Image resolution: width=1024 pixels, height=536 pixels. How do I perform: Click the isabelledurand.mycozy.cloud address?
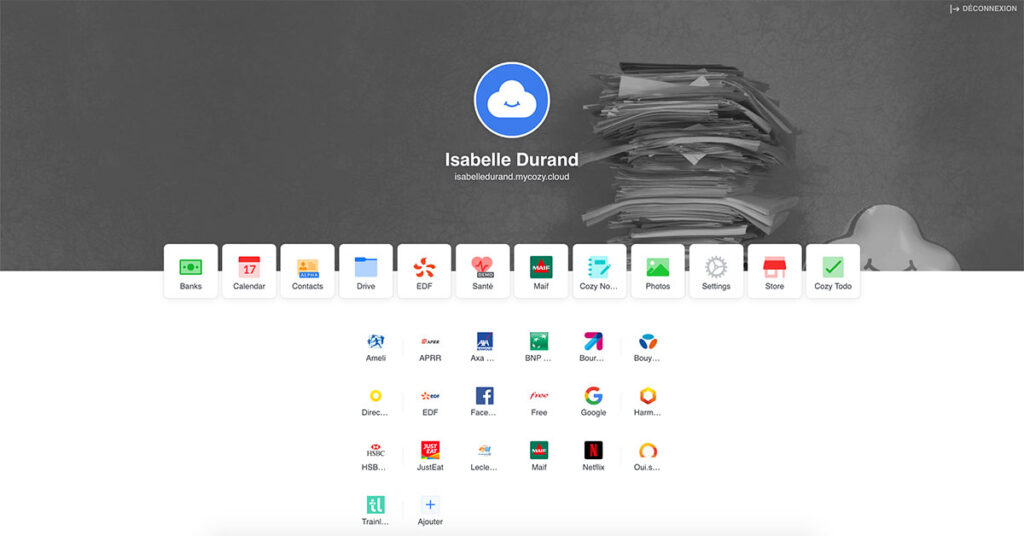click(512, 177)
